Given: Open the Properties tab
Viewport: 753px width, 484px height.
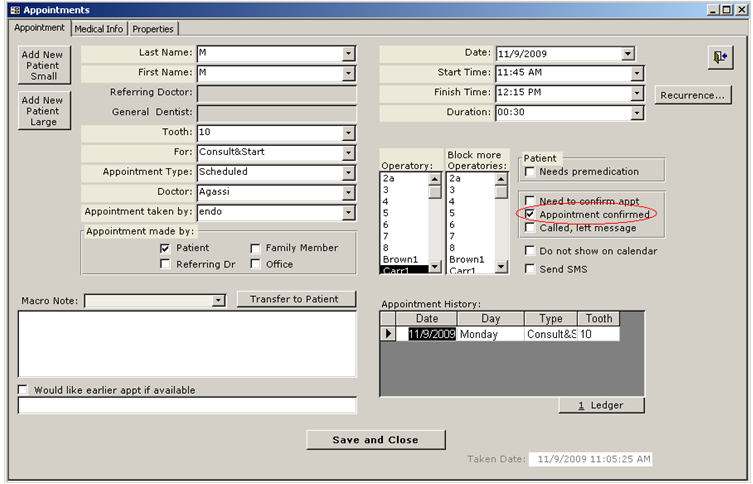Looking at the screenshot, I should [x=153, y=29].
